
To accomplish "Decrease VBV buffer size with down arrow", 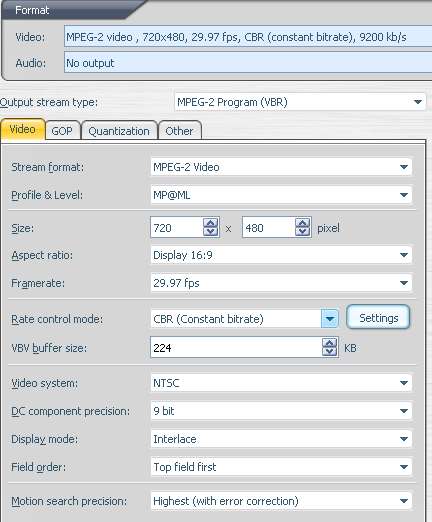I will click(x=330, y=352).
